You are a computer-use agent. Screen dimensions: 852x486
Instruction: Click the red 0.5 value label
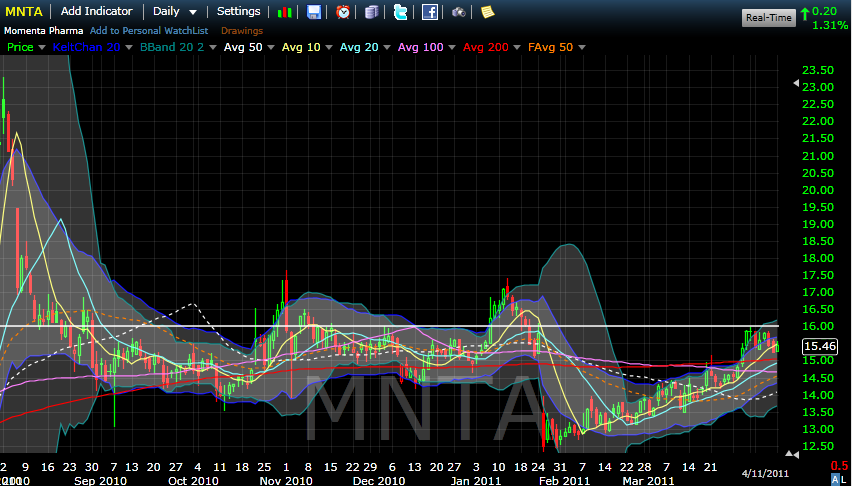840,466
